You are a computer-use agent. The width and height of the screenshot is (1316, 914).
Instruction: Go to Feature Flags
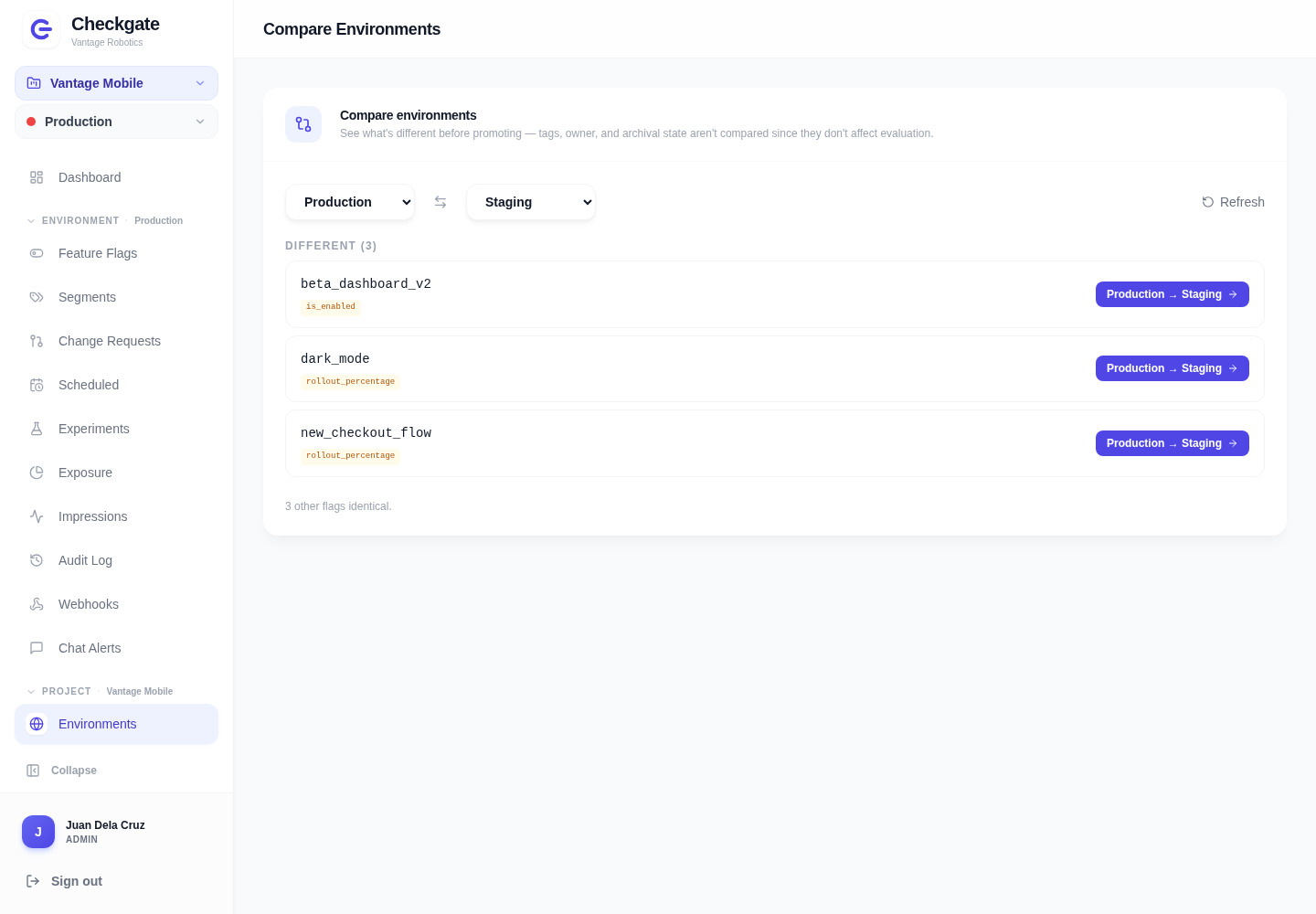point(116,253)
